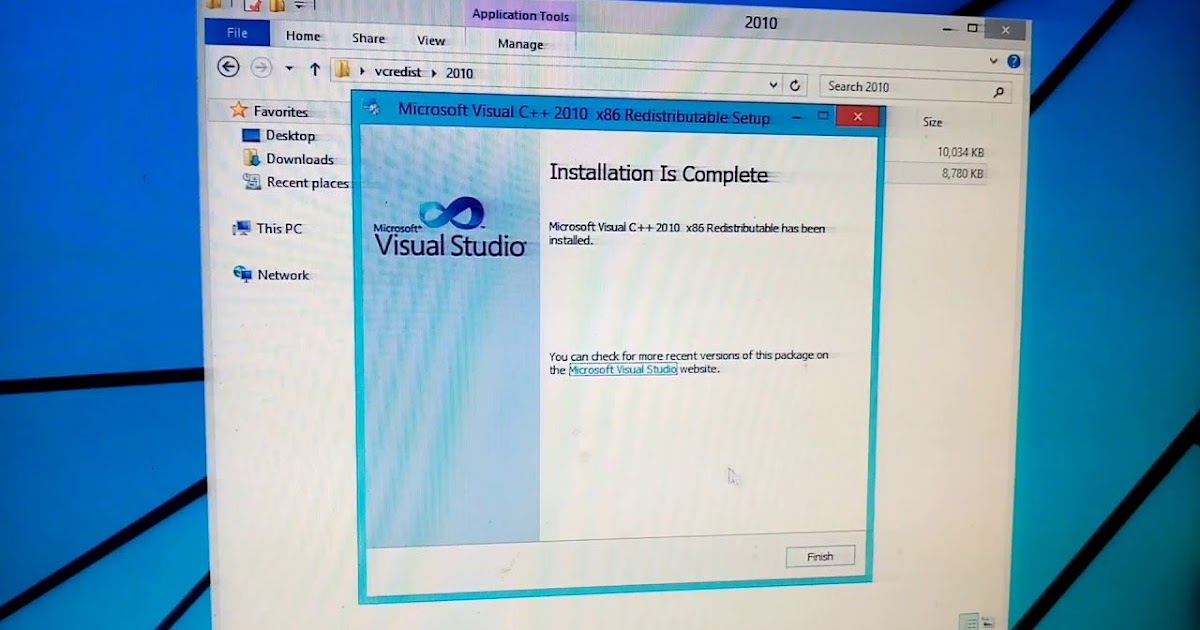Open the Manage tab under Application Tools
The height and width of the screenshot is (630, 1200).
click(520, 44)
